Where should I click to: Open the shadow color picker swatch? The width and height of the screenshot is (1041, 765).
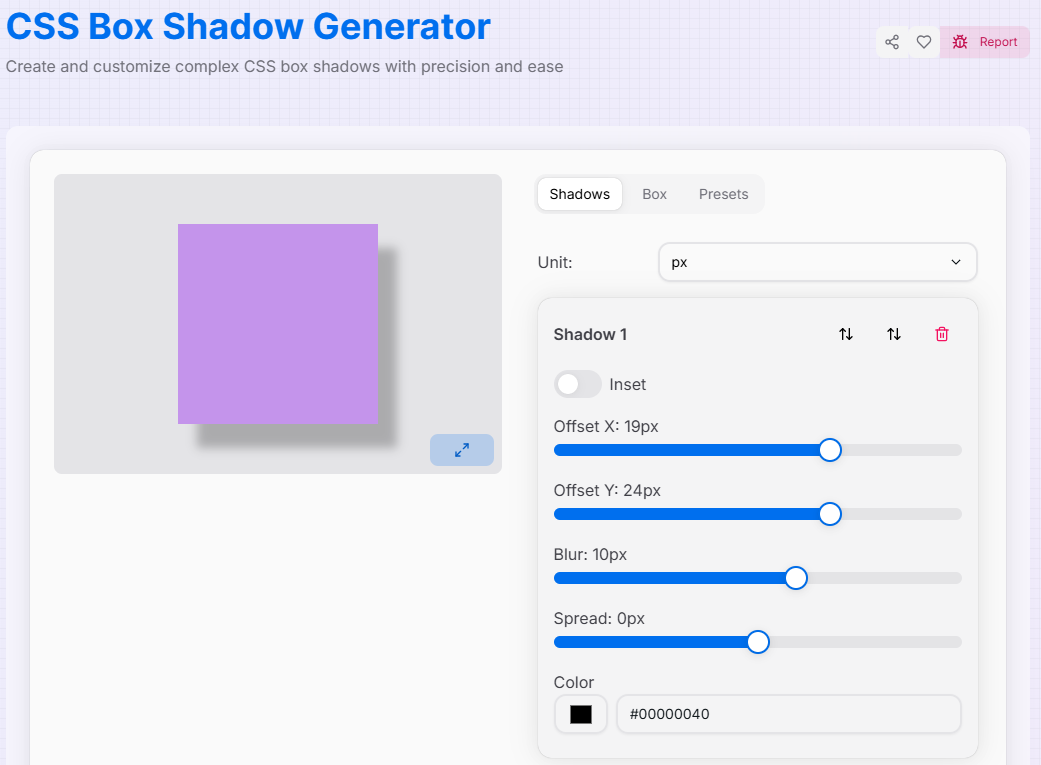tap(580, 714)
